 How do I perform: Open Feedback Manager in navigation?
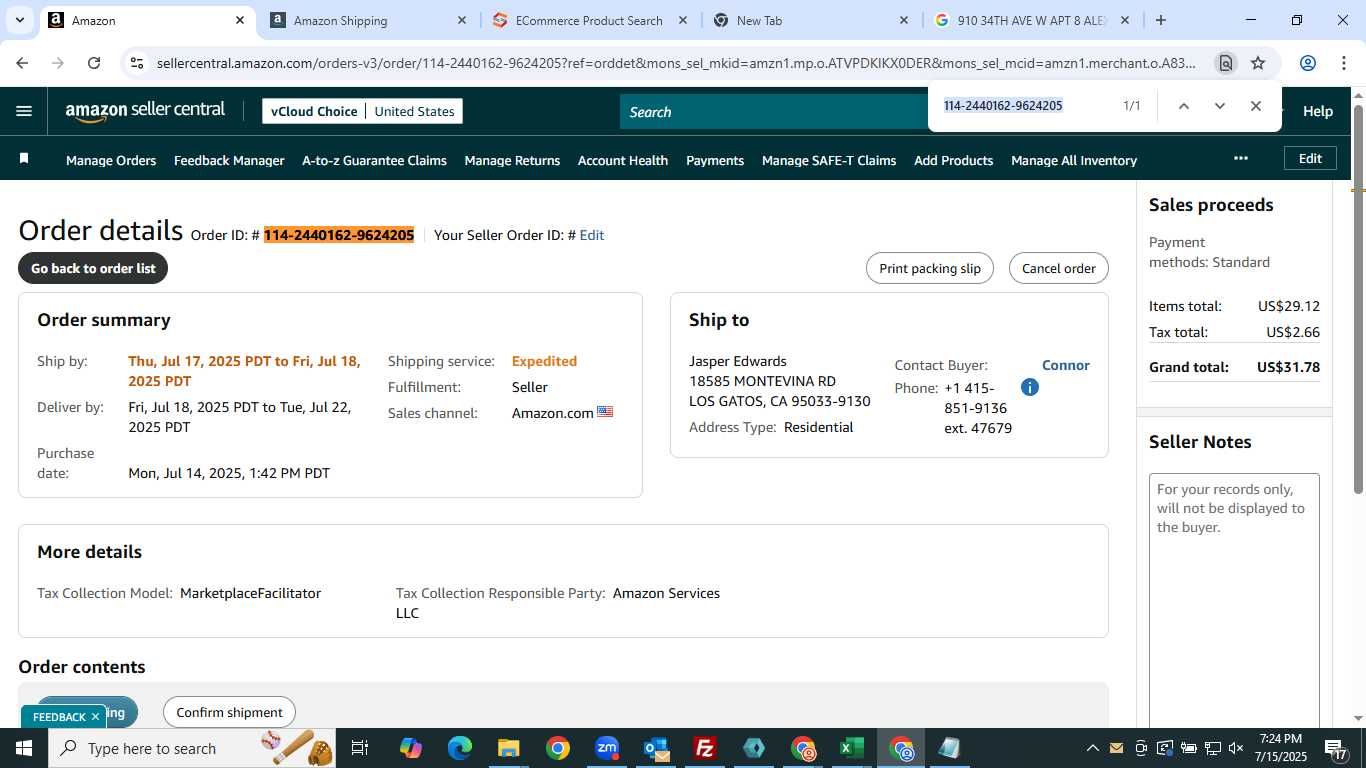[x=229, y=160]
